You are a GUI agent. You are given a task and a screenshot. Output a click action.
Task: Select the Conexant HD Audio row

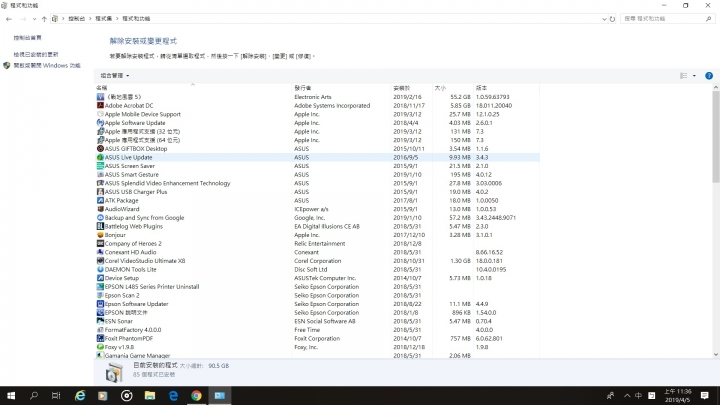[318, 252]
